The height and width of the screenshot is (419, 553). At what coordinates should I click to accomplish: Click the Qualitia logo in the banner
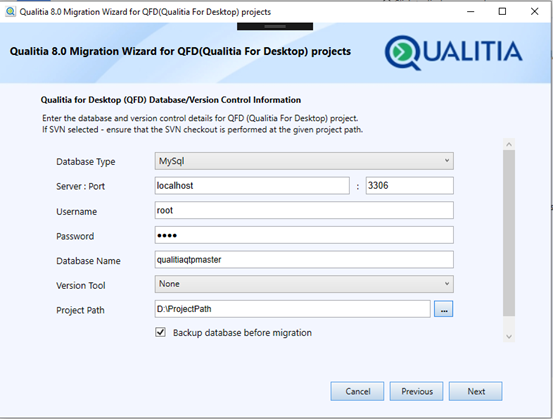pyautogui.click(x=454, y=52)
